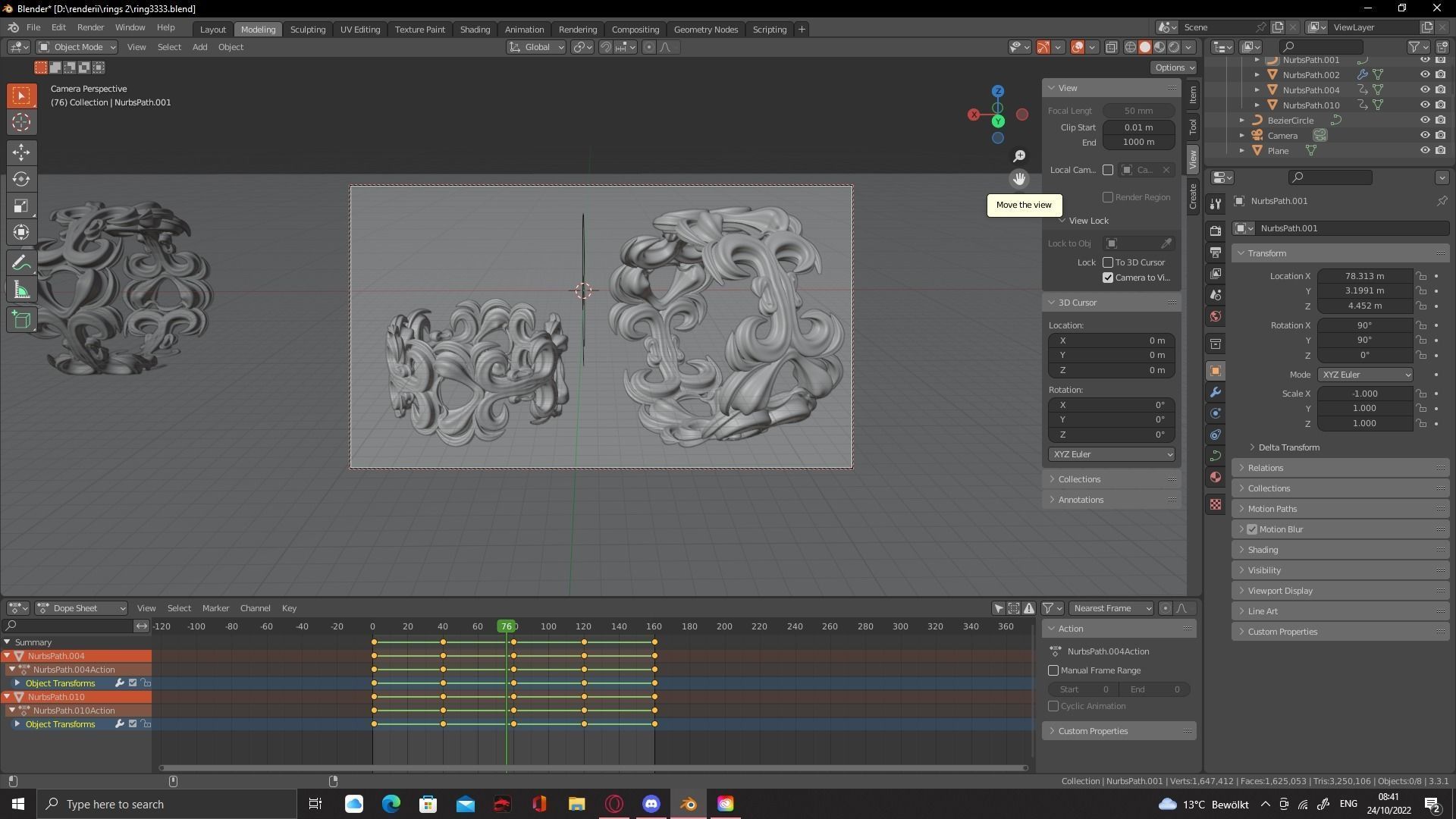Hide NurbsPath.002 with eye icon

[1425, 74]
